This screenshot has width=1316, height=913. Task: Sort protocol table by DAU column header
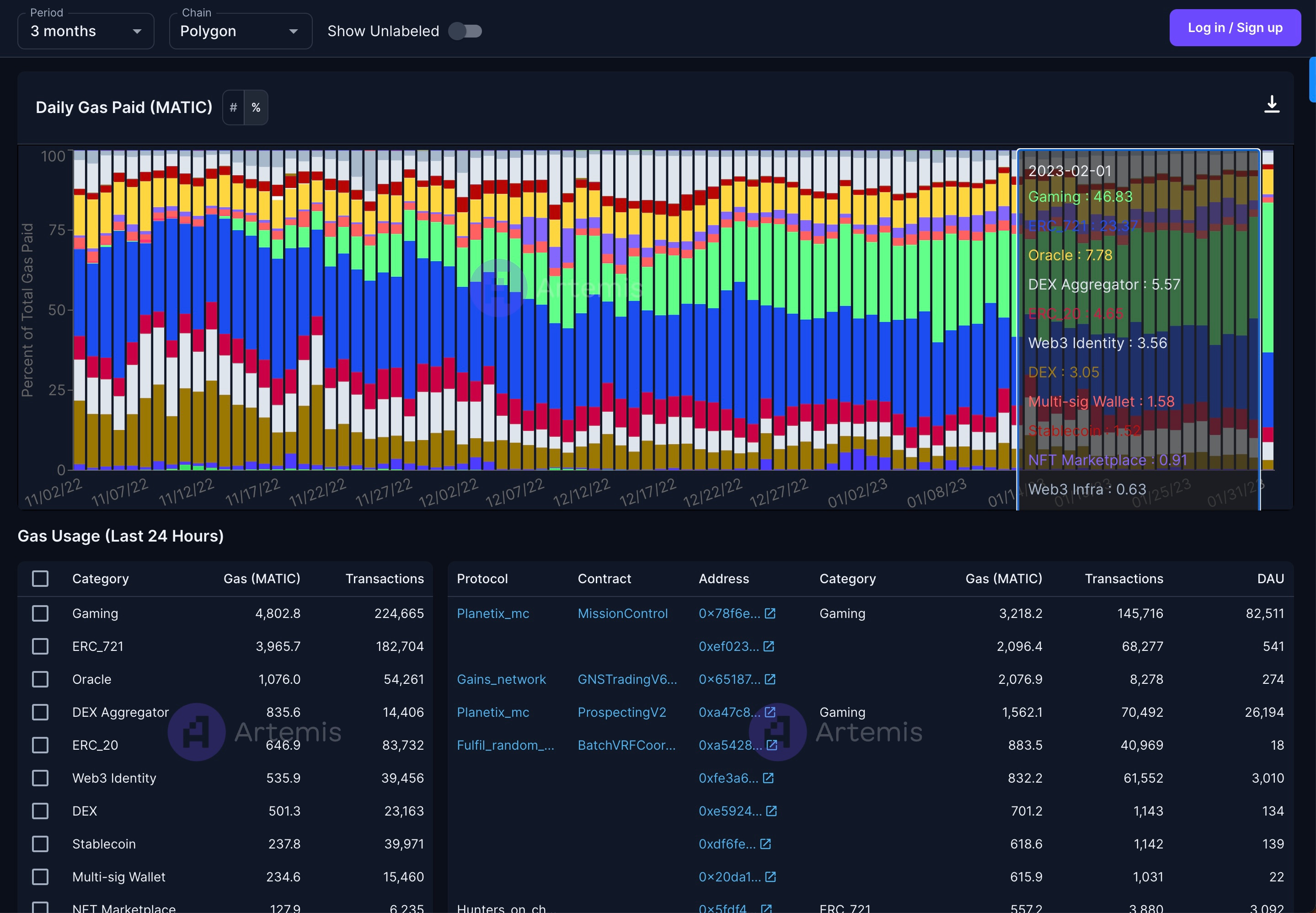coord(1270,578)
